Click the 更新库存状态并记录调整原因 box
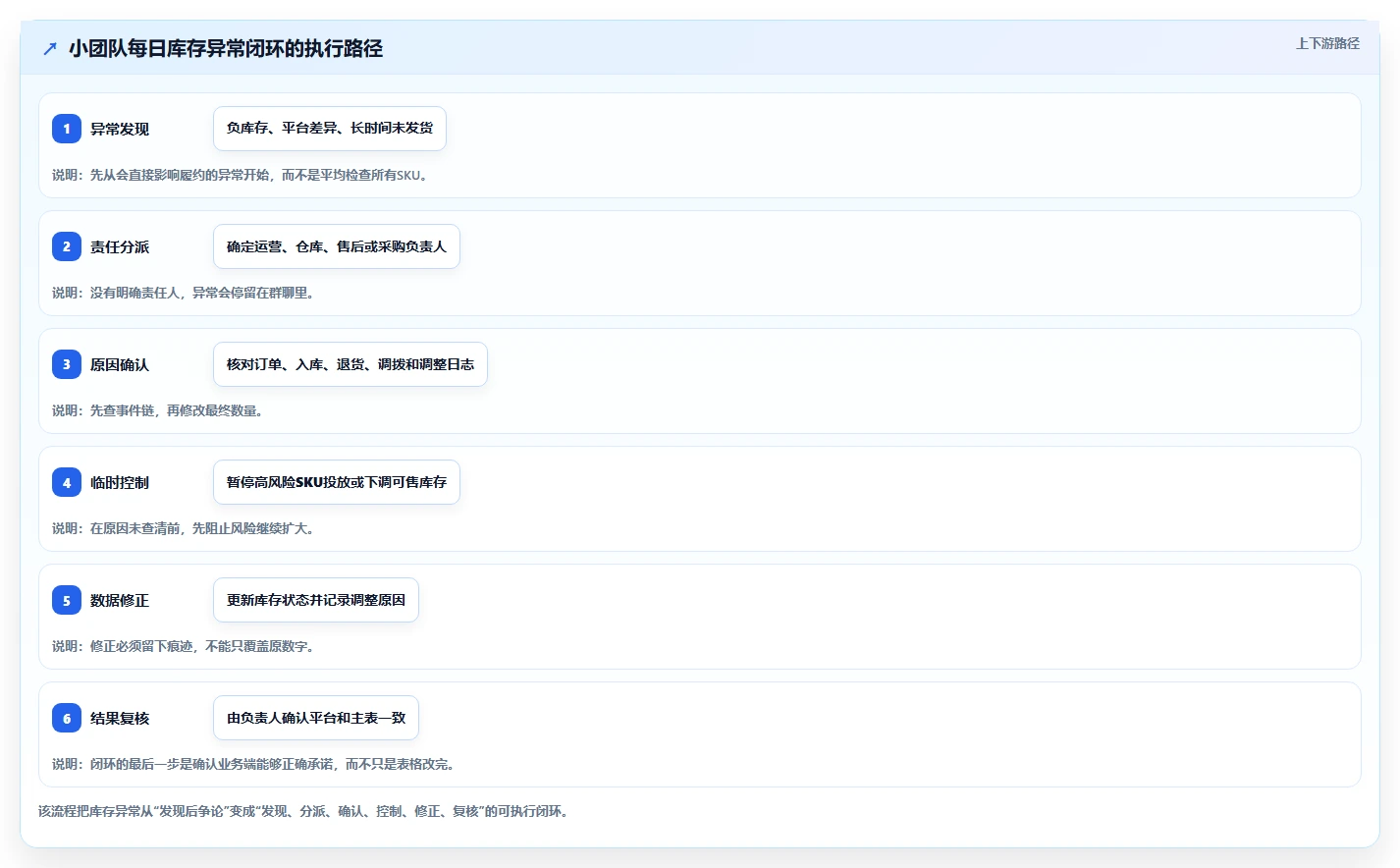The image size is (1400, 868). pos(316,600)
